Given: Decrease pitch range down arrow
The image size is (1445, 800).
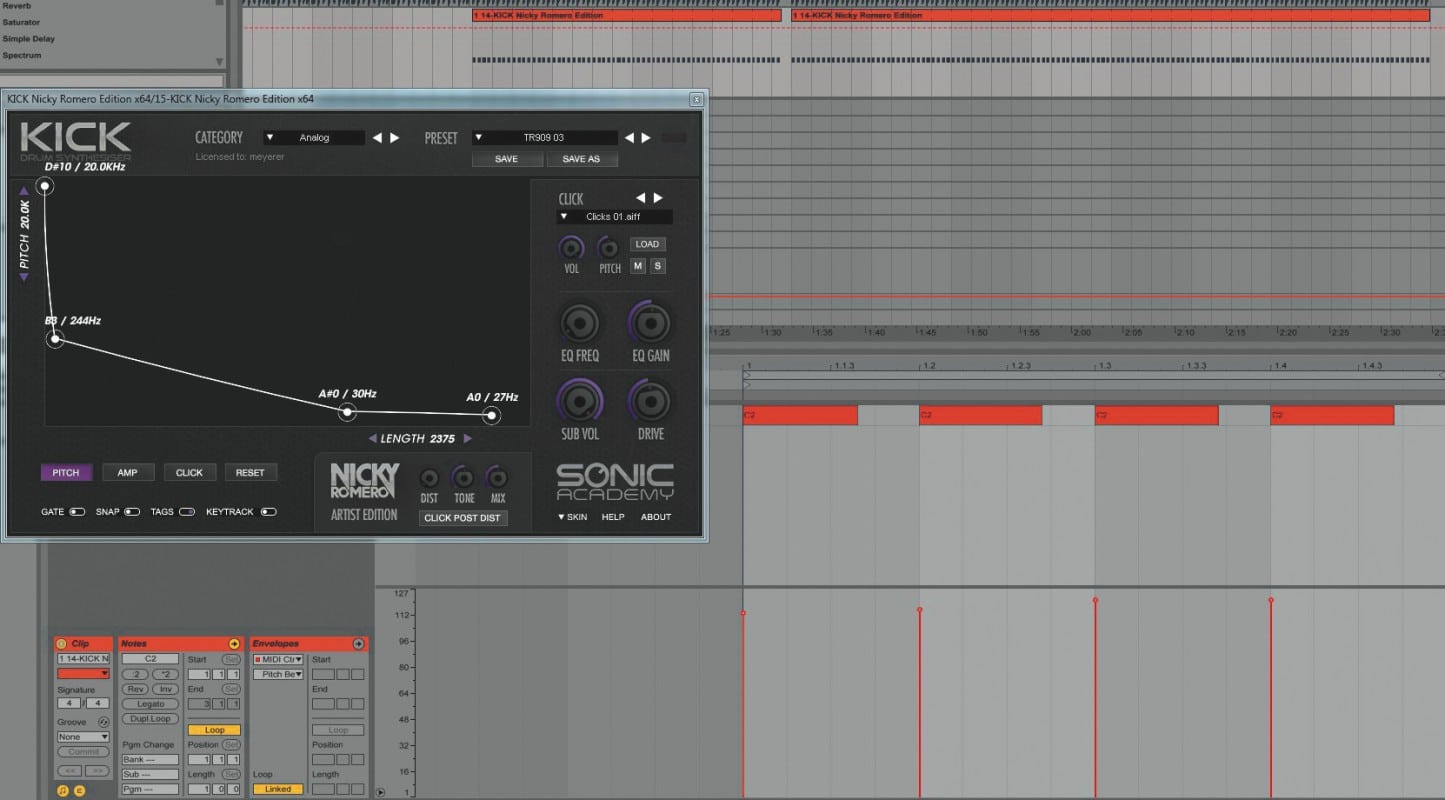Looking at the screenshot, I should pyautogui.click(x=25, y=277).
